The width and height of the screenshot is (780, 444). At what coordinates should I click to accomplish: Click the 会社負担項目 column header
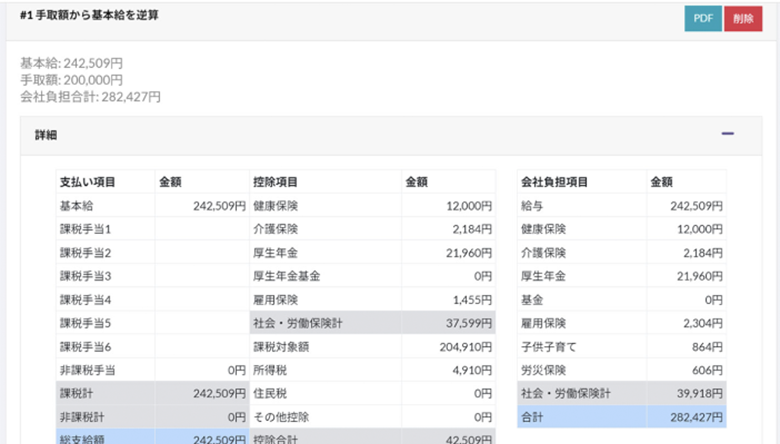554,182
